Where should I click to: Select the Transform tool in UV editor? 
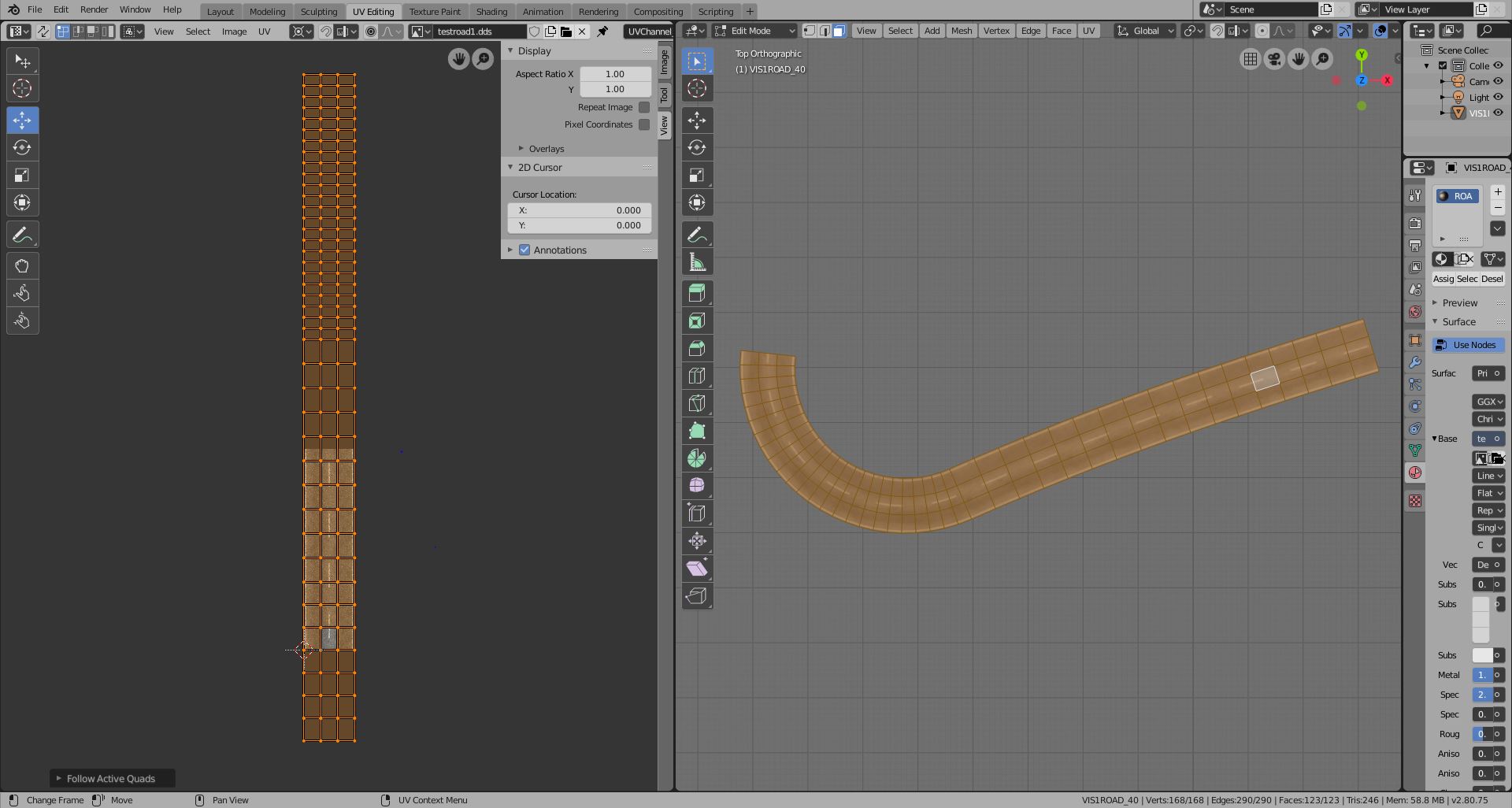pyautogui.click(x=22, y=203)
